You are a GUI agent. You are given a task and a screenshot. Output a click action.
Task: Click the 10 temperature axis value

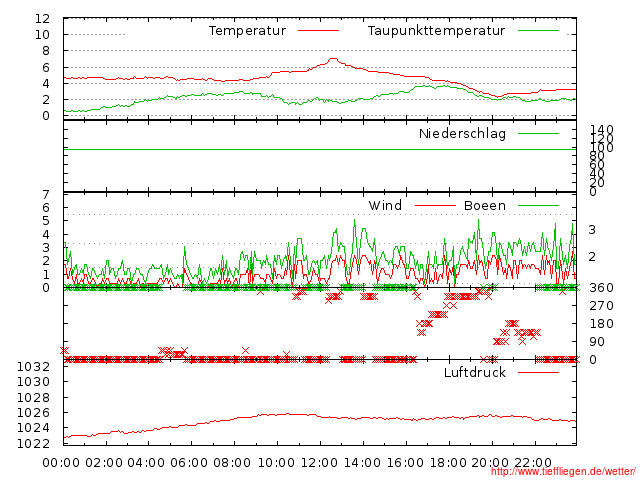(x=42, y=35)
